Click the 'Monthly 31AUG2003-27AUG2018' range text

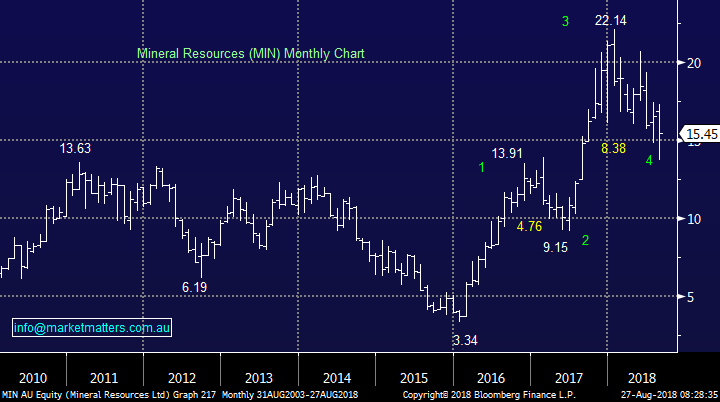point(290,395)
